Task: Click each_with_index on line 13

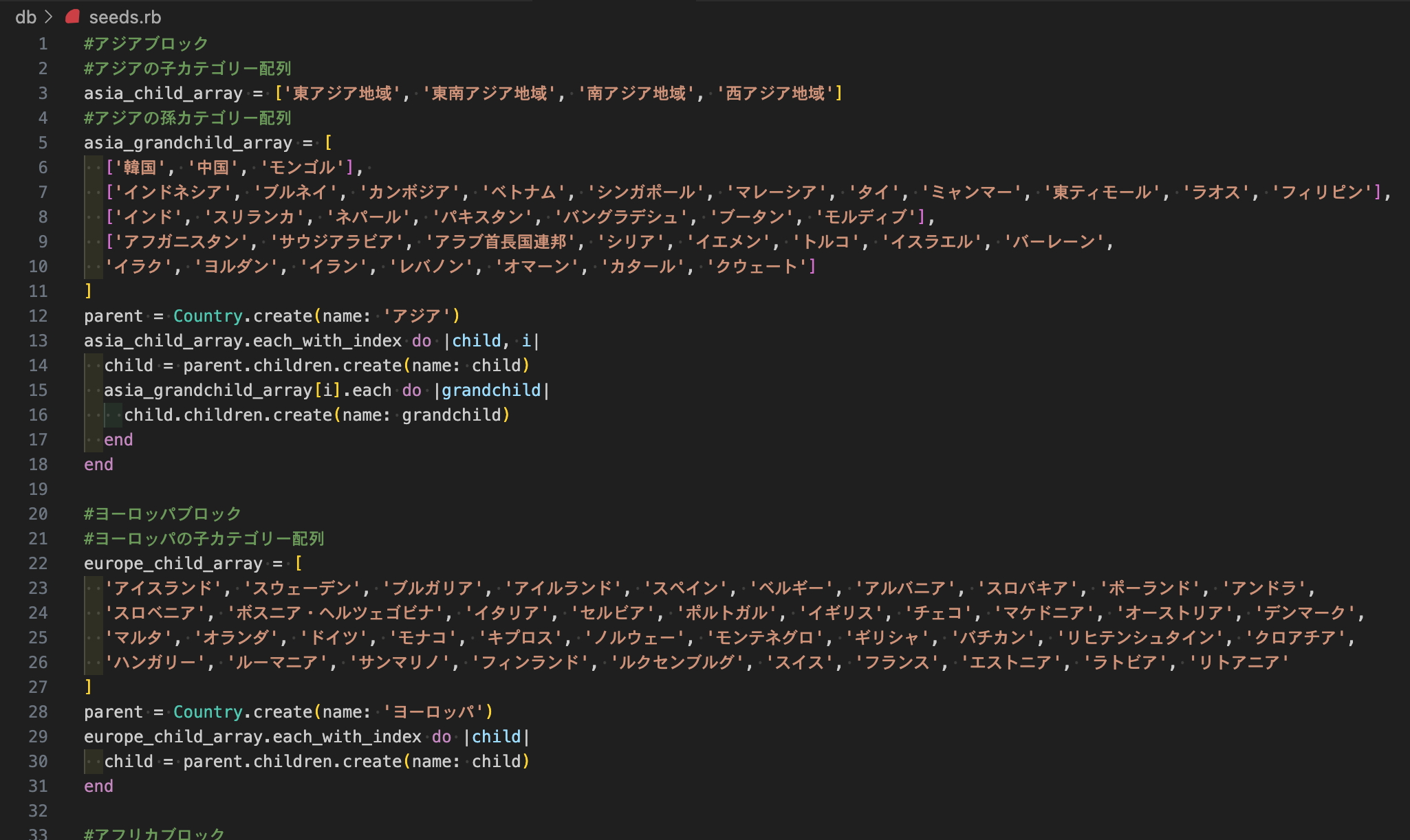Action: (327, 341)
